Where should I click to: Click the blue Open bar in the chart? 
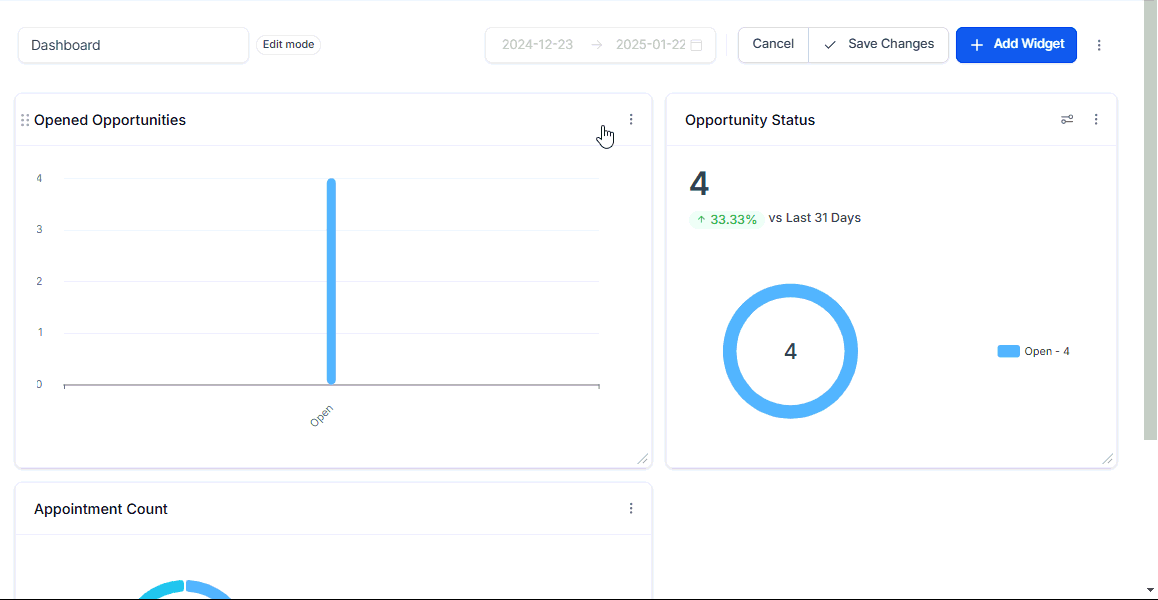click(x=332, y=281)
